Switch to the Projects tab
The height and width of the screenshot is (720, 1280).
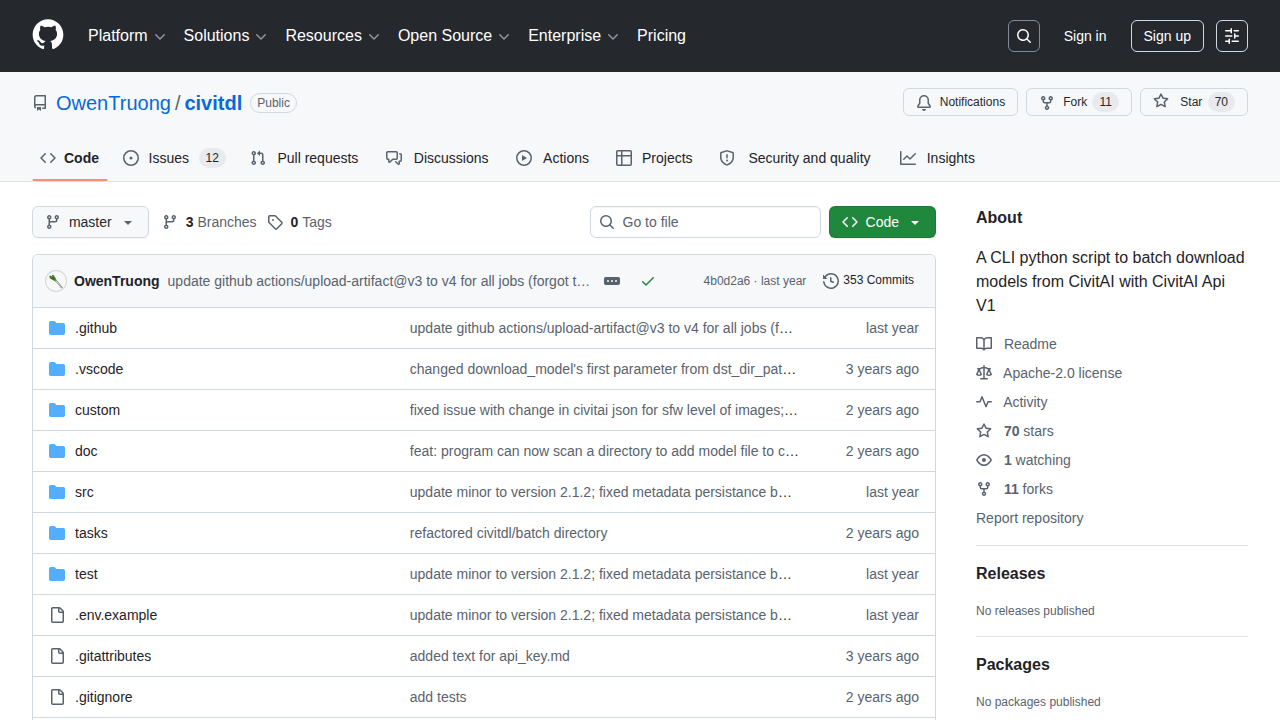point(654,158)
